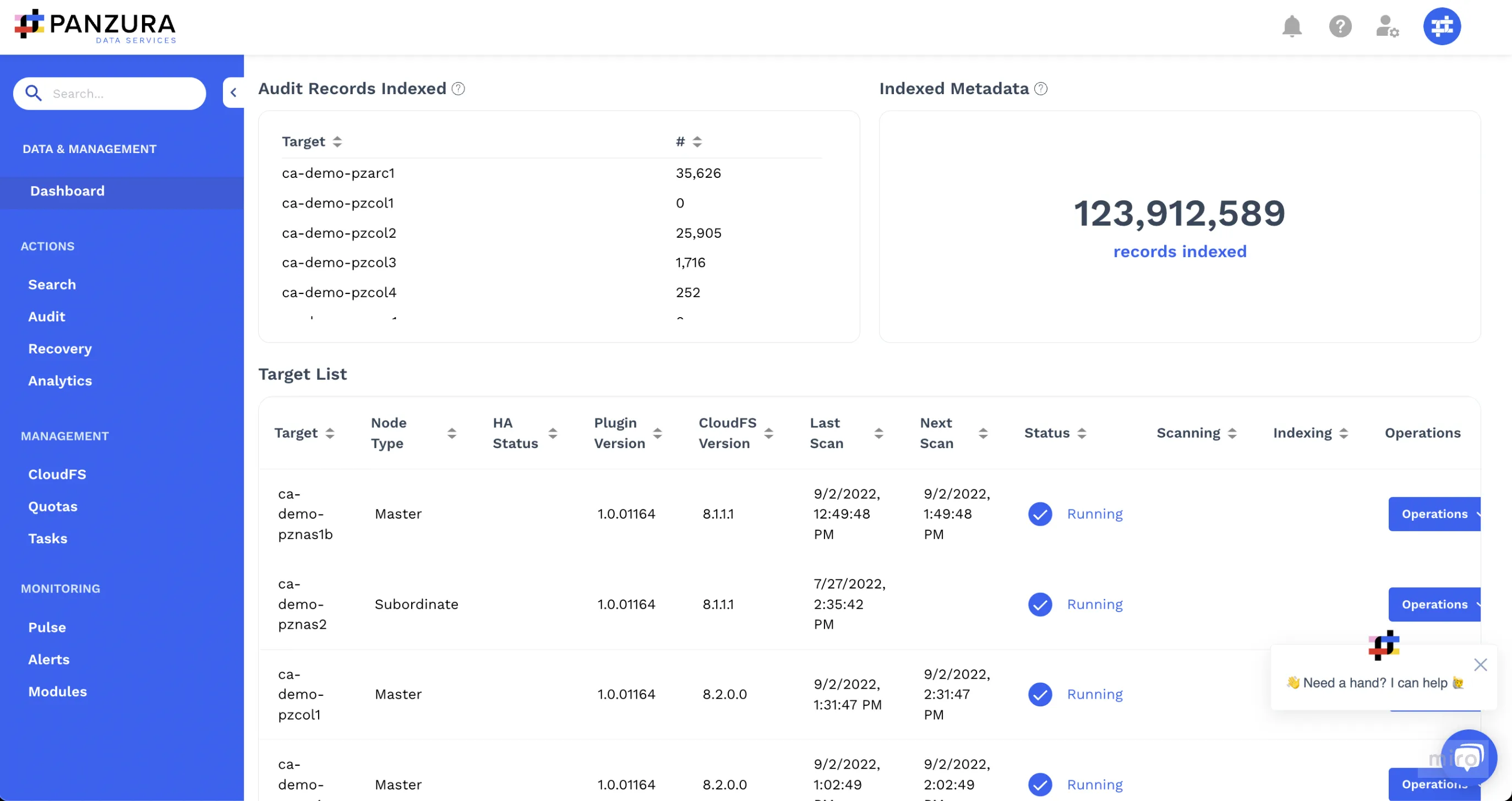
Task: Show info for Indexed Metadata
Action: coord(1041,89)
